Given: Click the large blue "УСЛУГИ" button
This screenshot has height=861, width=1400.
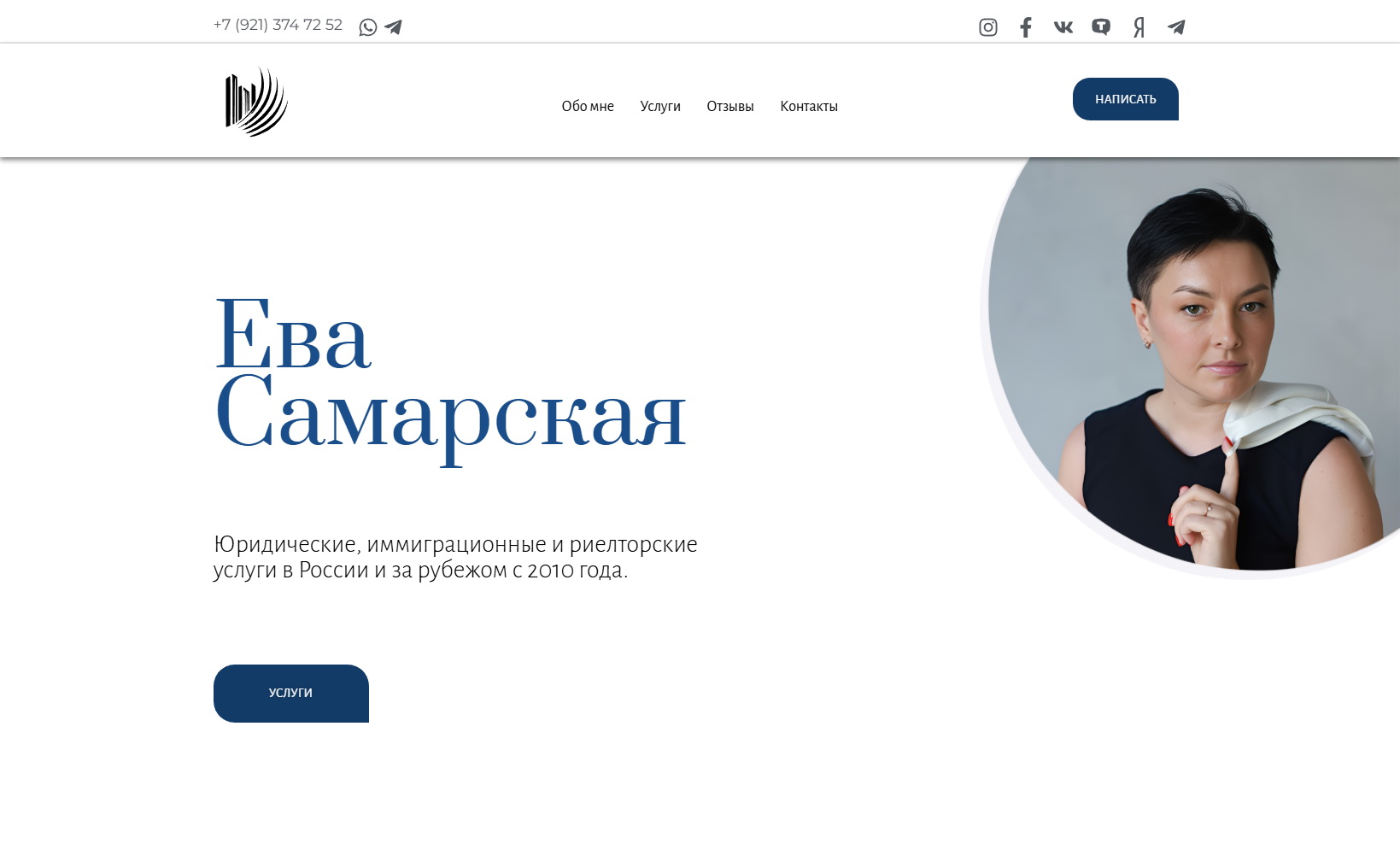Looking at the screenshot, I should click(x=291, y=694).
